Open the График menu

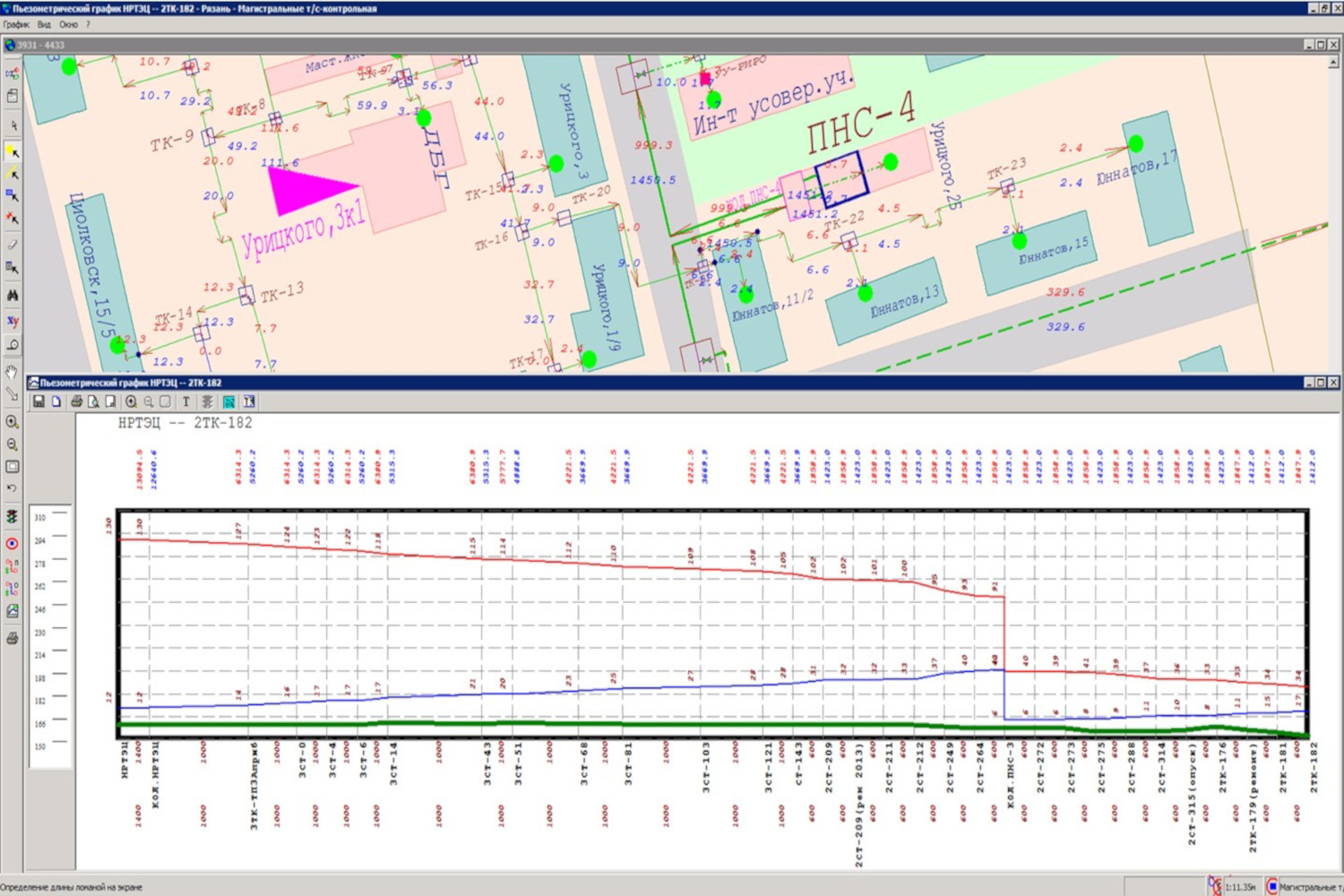15,24
